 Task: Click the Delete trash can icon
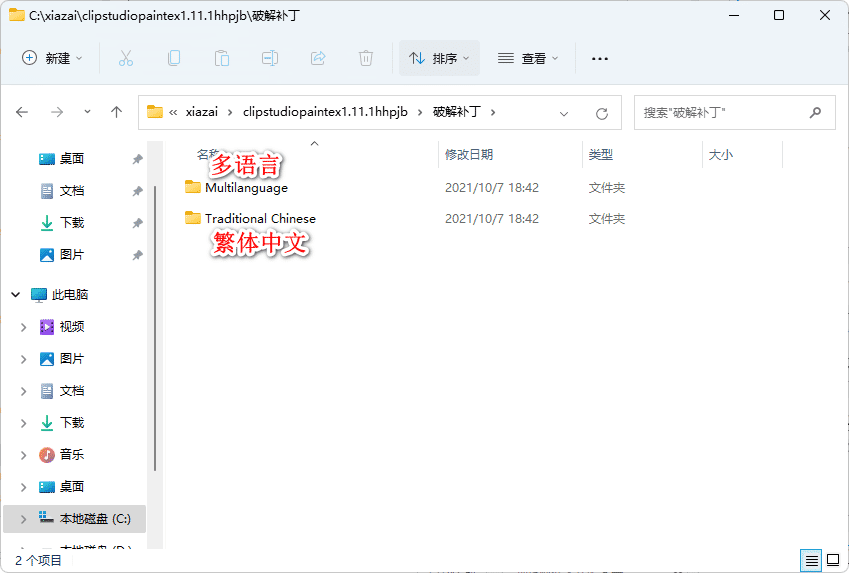366,58
